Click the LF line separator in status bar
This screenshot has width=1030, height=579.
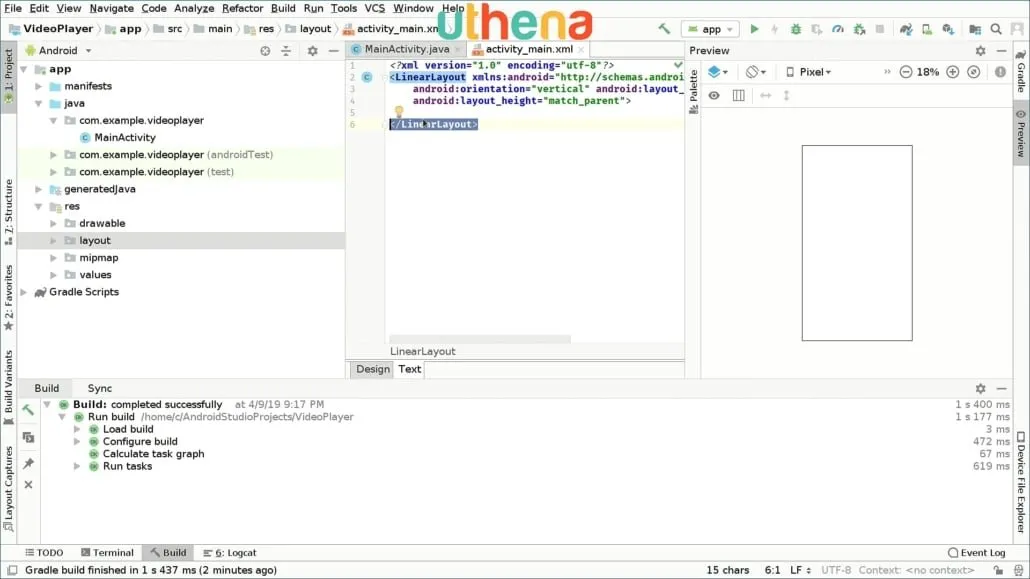(x=799, y=570)
